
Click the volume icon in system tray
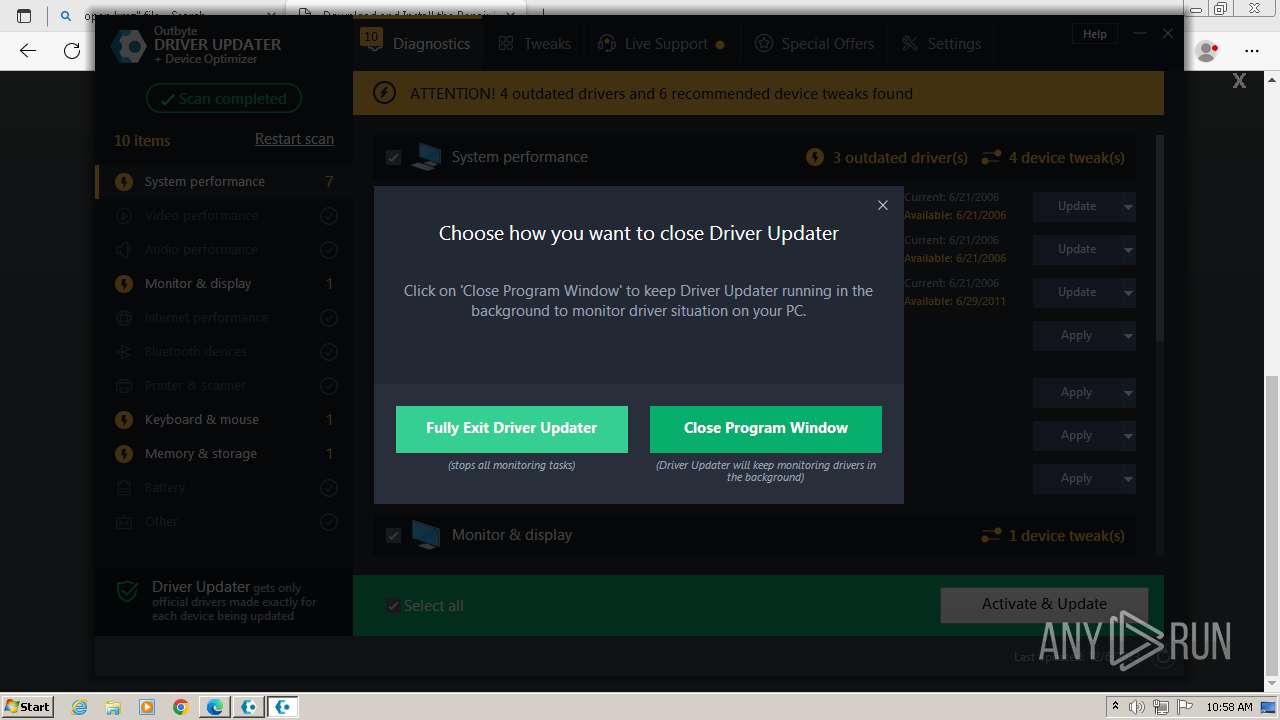(1137, 707)
